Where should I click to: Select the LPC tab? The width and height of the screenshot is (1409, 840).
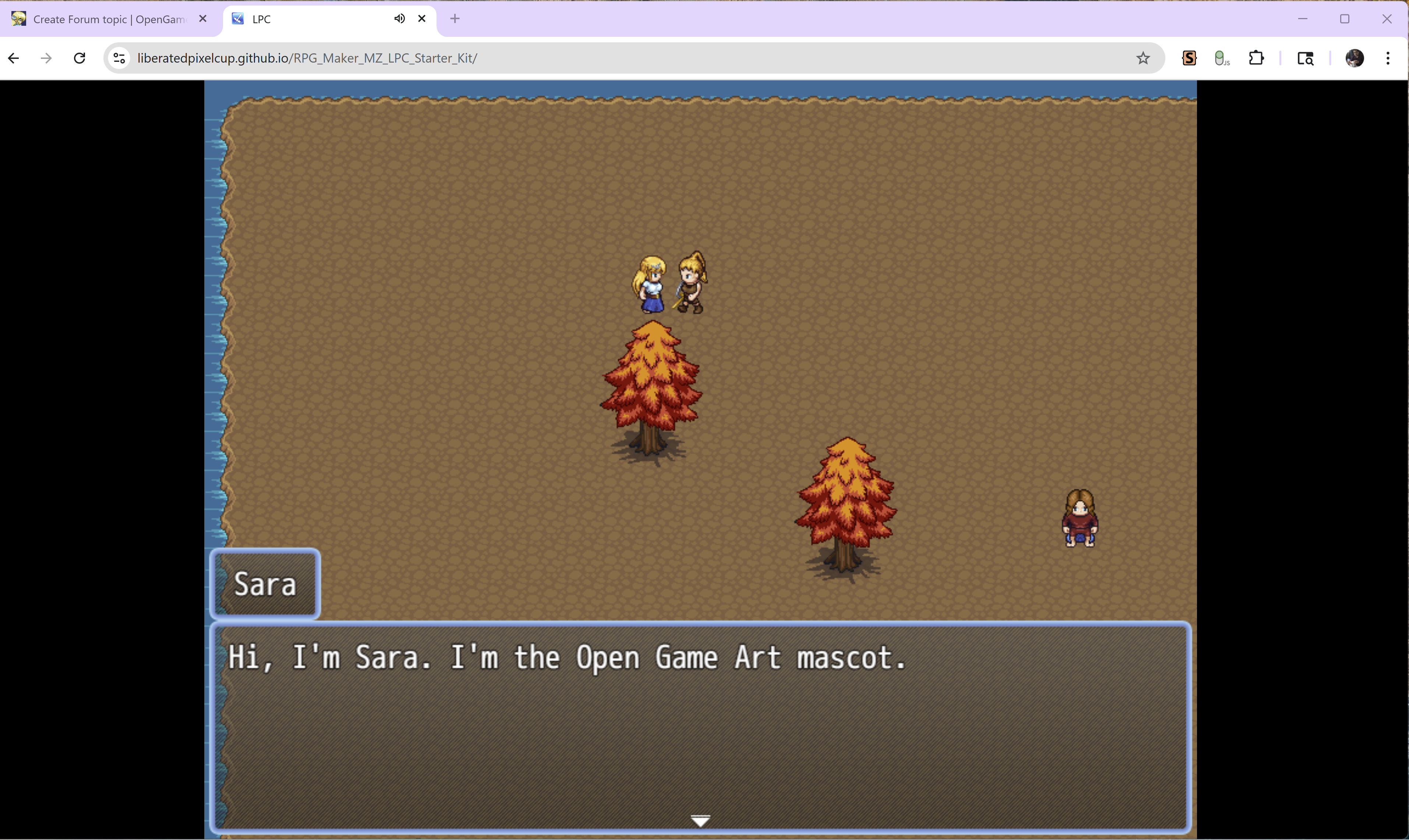click(x=311, y=19)
